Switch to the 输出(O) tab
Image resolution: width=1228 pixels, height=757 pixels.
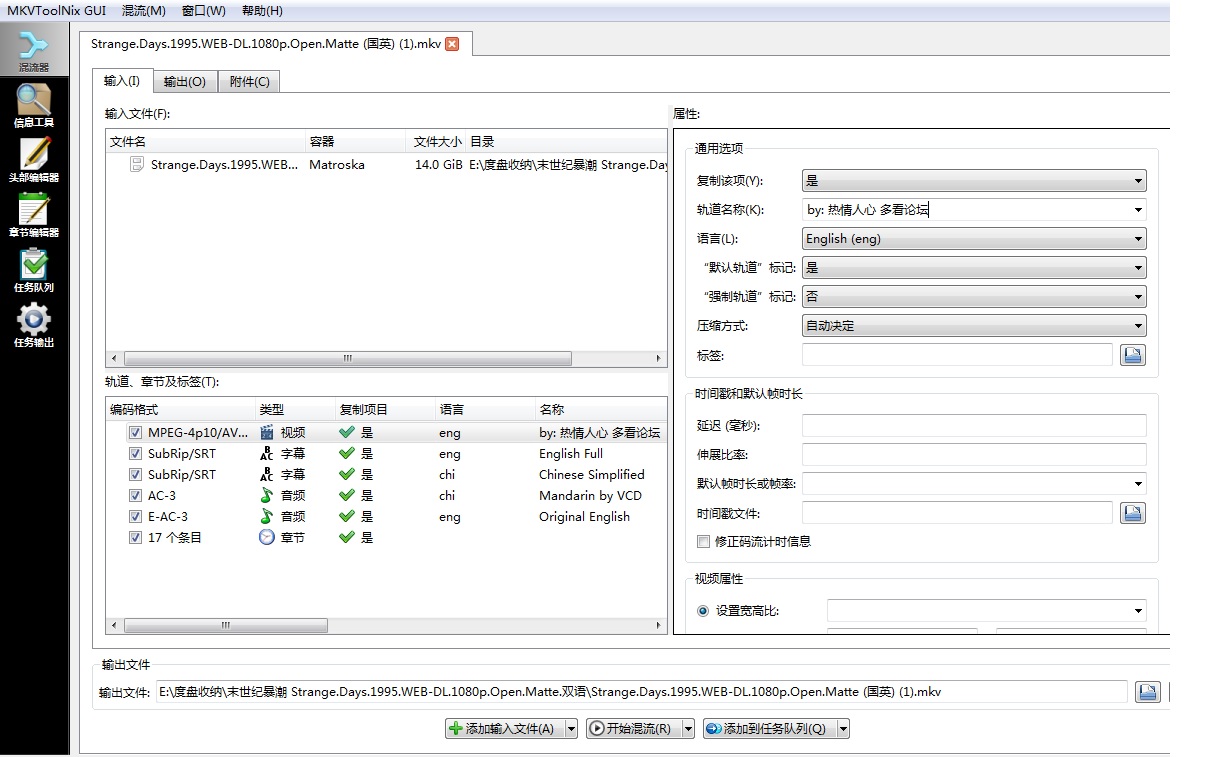coord(184,82)
